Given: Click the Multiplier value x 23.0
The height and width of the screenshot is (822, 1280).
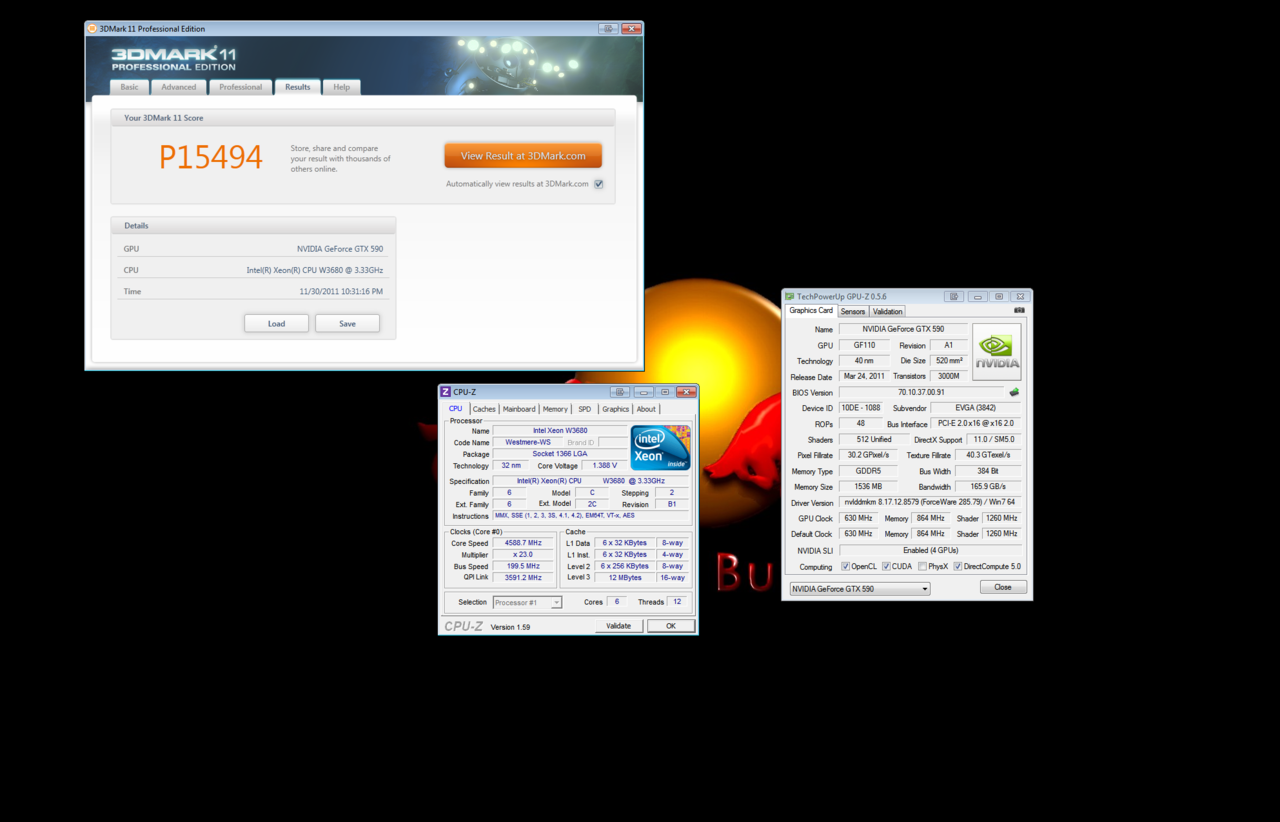Looking at the screenshot, I should click(523, 555).
